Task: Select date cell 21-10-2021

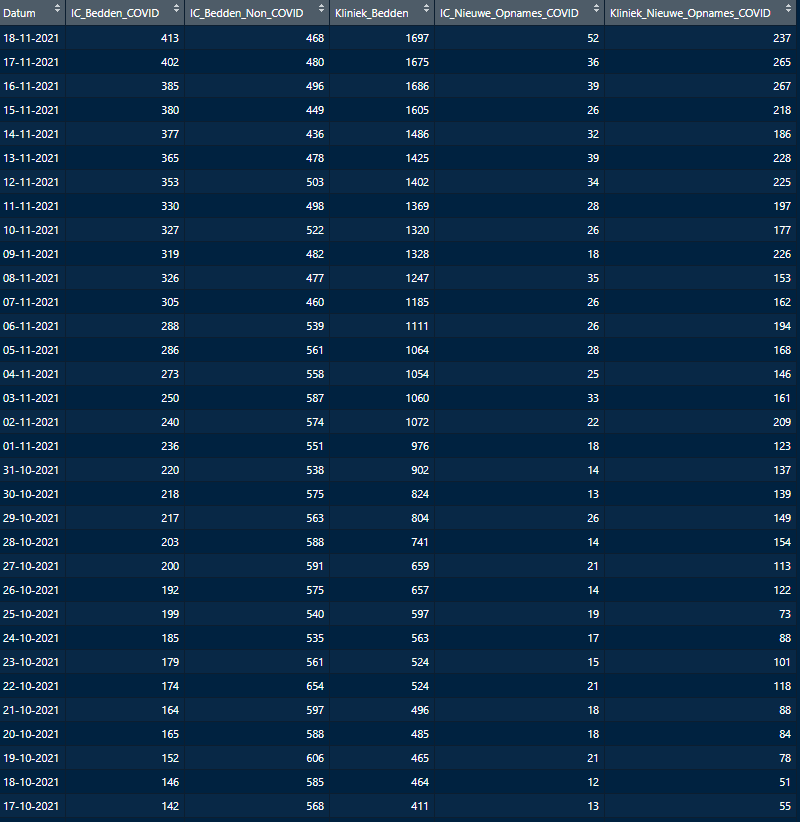Action: [x=31, y=710]
